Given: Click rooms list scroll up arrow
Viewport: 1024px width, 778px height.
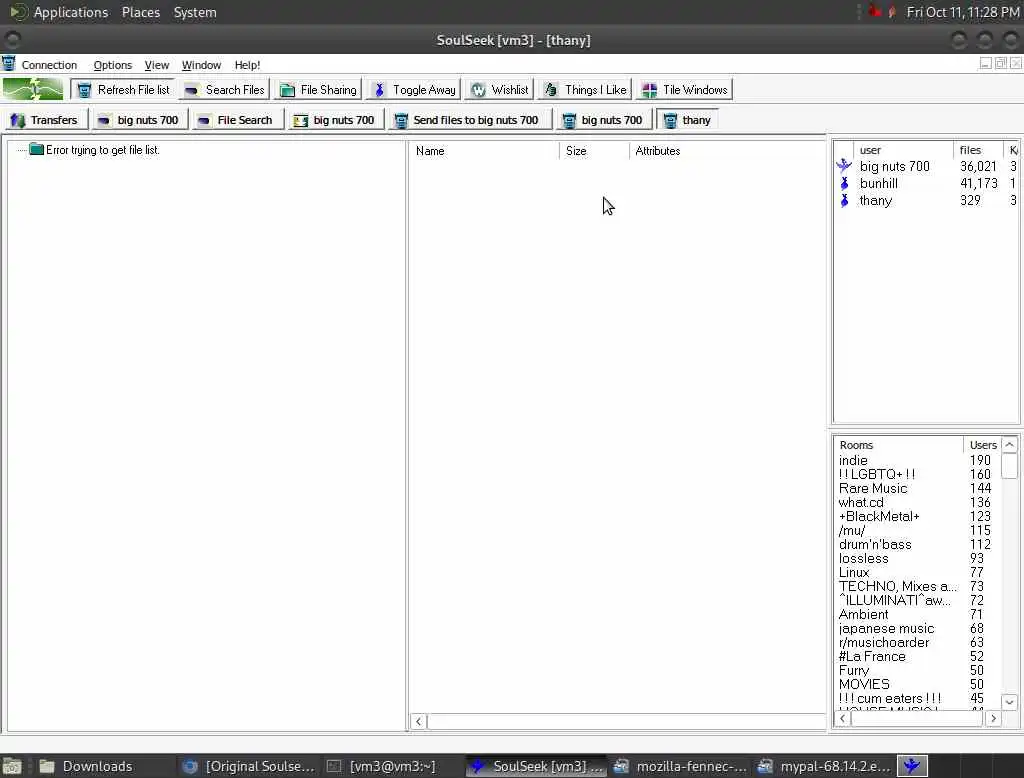Looking at the screenshot, I should click(x=1010, y=445).
